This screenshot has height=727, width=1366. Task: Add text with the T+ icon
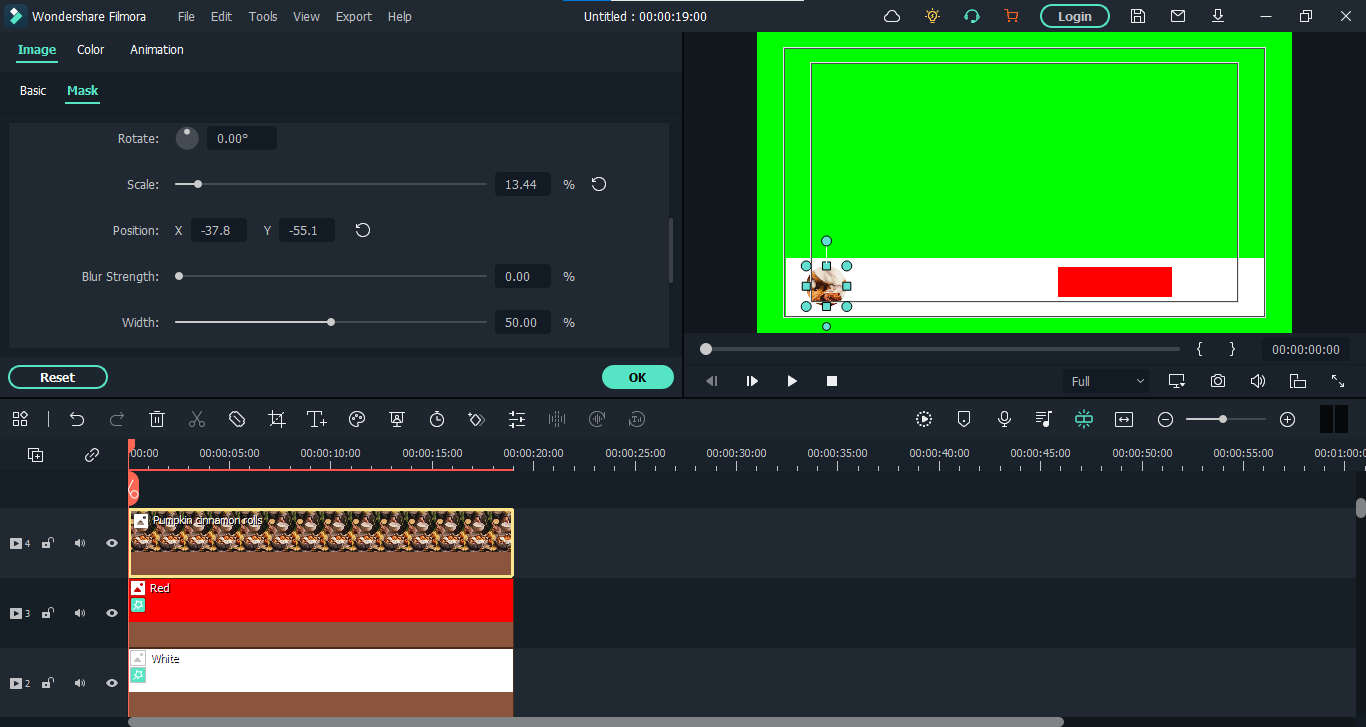[317, 419]
